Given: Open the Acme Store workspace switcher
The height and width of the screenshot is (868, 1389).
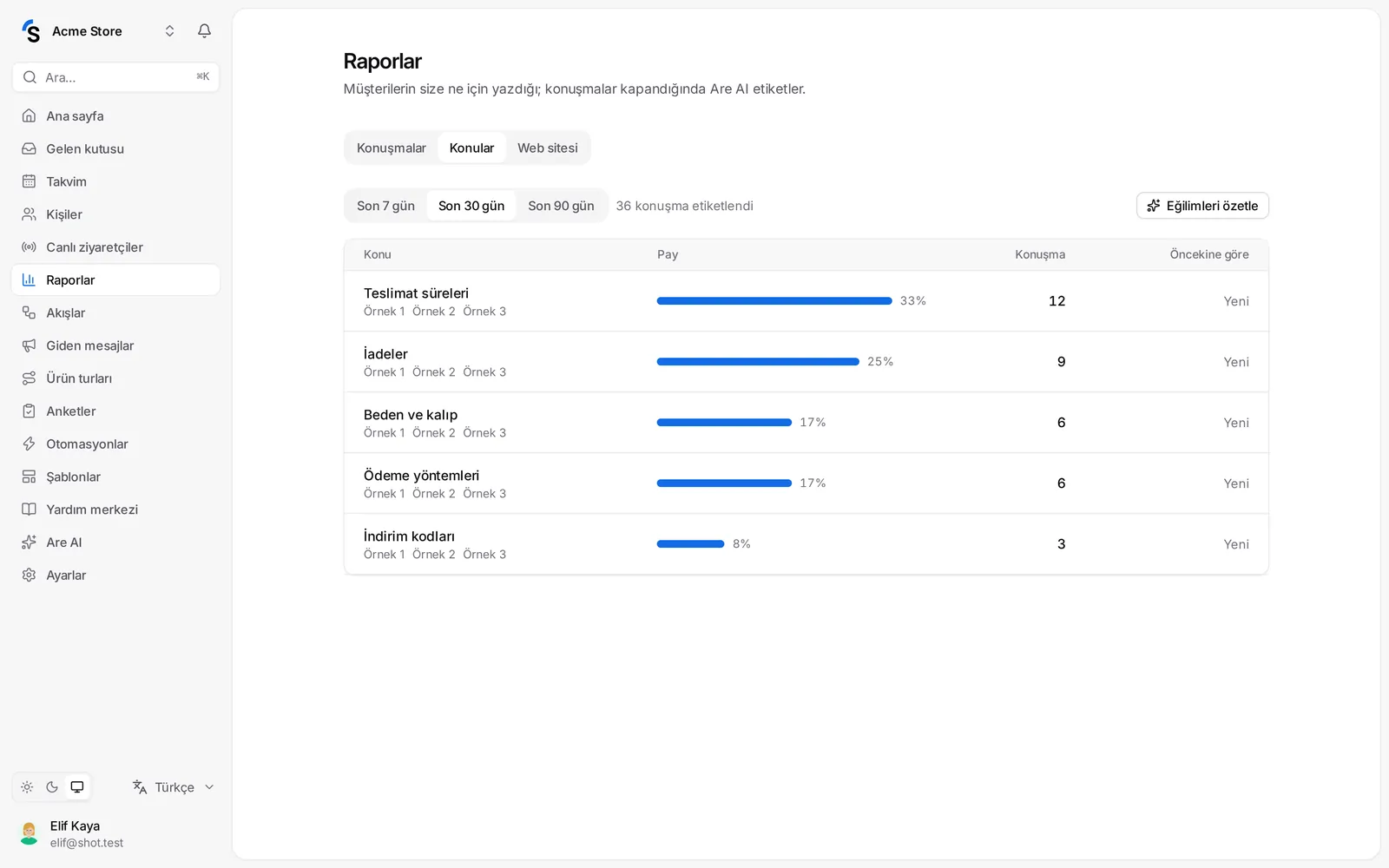Looking at the screenshot, I should [98, 31].
